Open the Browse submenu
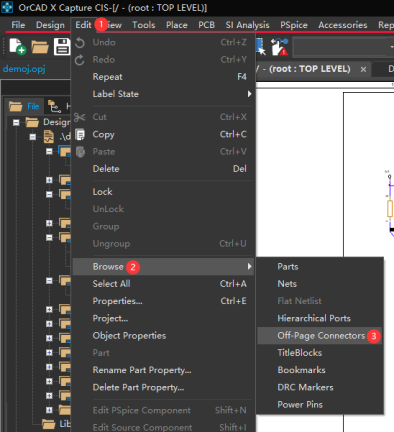This screenshot has height=432, width=394. [x=163, y=267]
